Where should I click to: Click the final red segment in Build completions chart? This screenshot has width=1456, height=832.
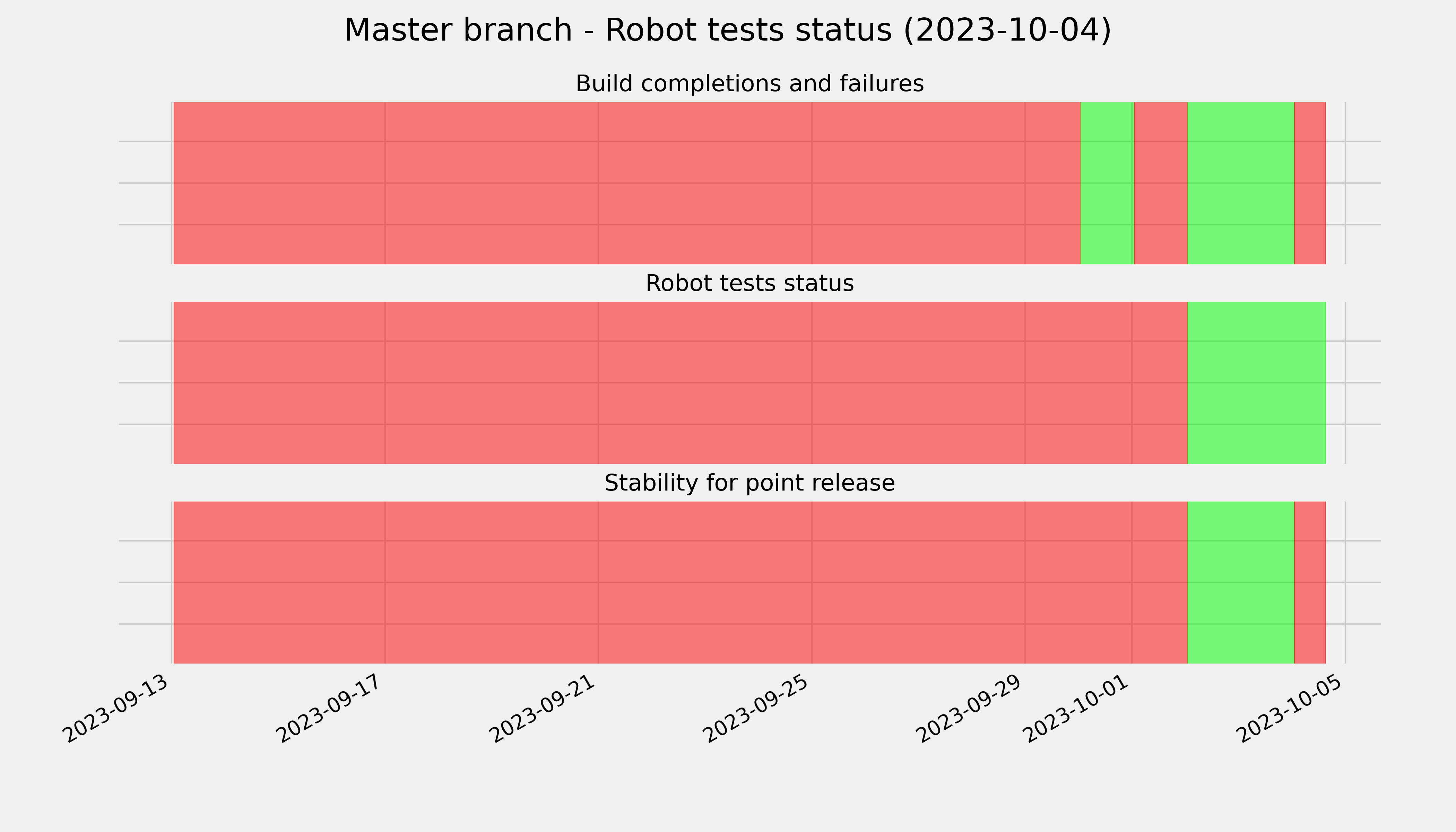1310,183
